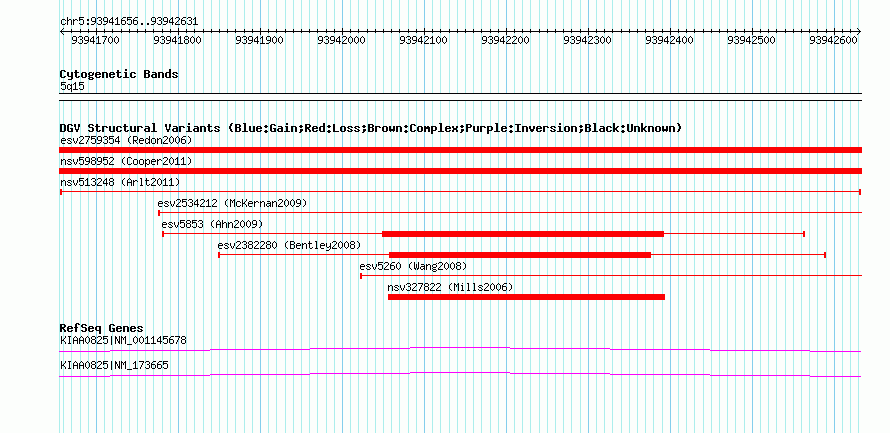Select the red bar for esv2759354 loss variant
This screenshot has height=433, width=890.
[x=460, y=150]
